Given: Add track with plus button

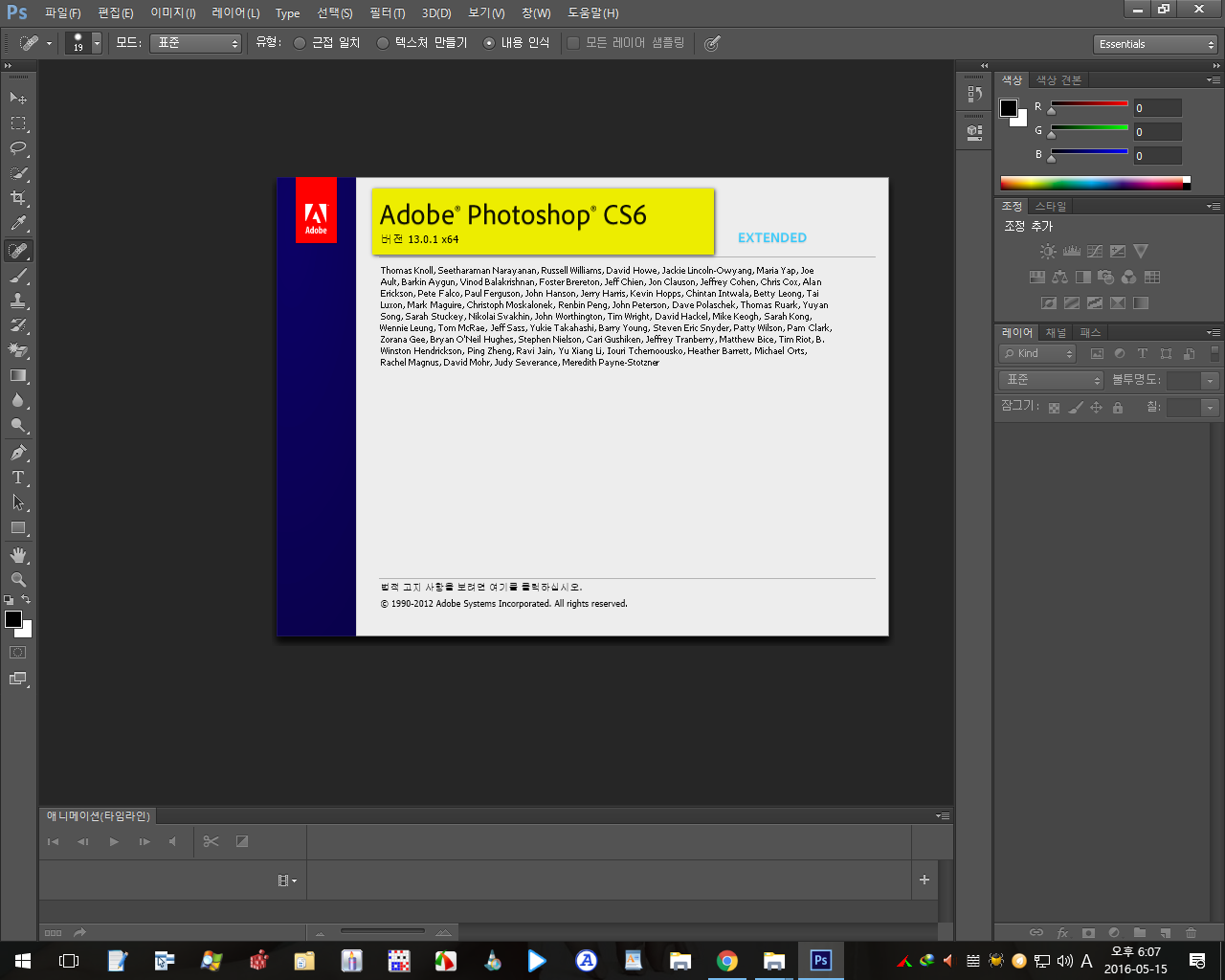Looking at the screenshot, I should tap(924, 880).
